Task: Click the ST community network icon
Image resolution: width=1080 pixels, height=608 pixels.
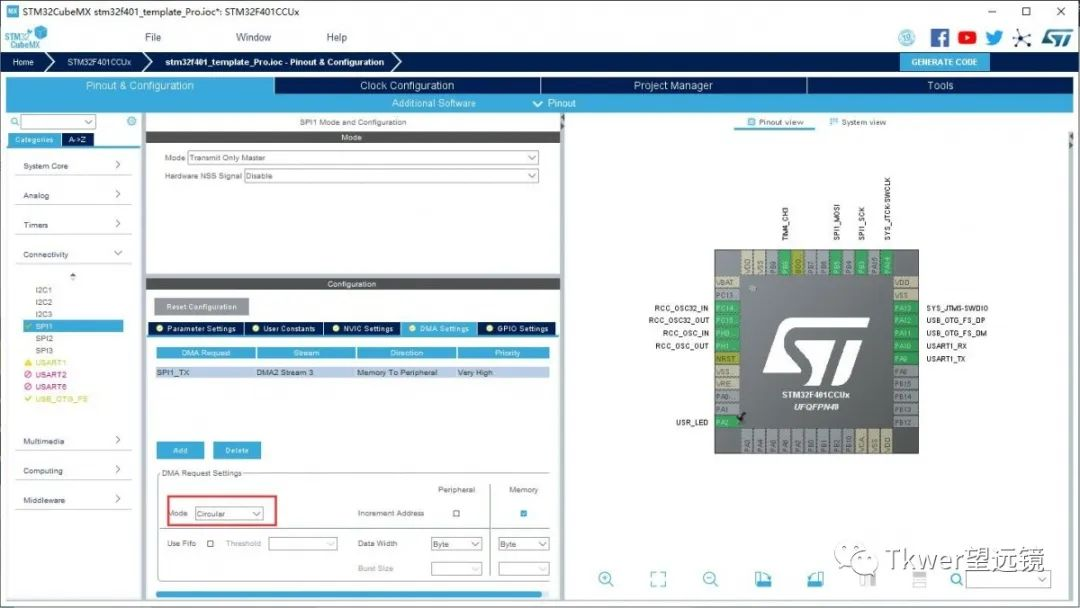Action: point(1021,38)
